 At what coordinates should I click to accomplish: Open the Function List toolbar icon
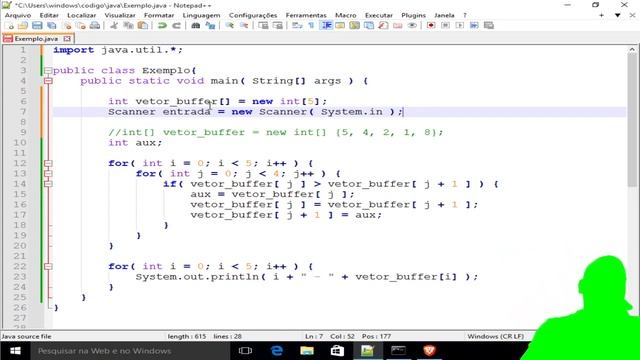[383, 26]
